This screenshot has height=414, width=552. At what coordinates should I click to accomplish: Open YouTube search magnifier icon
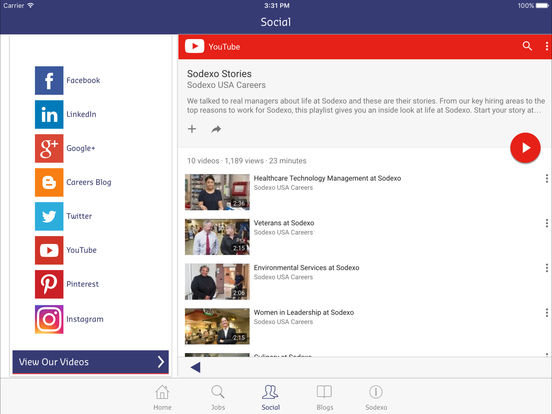click(x=527, y=46)
